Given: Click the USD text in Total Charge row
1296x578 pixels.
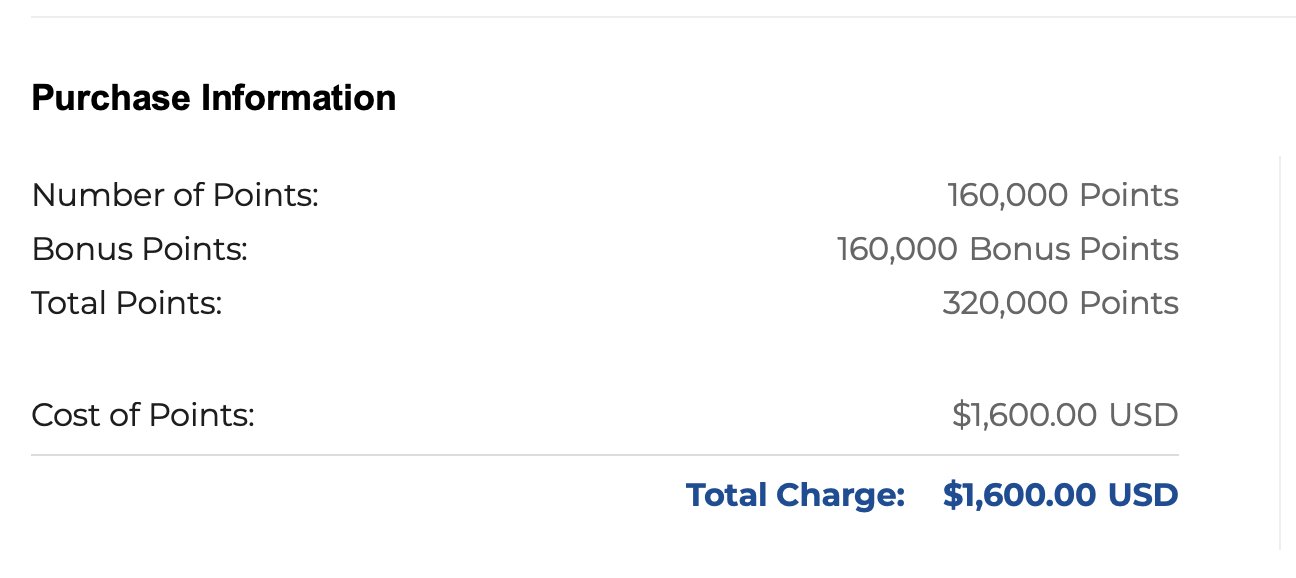Looking at the screenshot, I should pos(1144,495).
